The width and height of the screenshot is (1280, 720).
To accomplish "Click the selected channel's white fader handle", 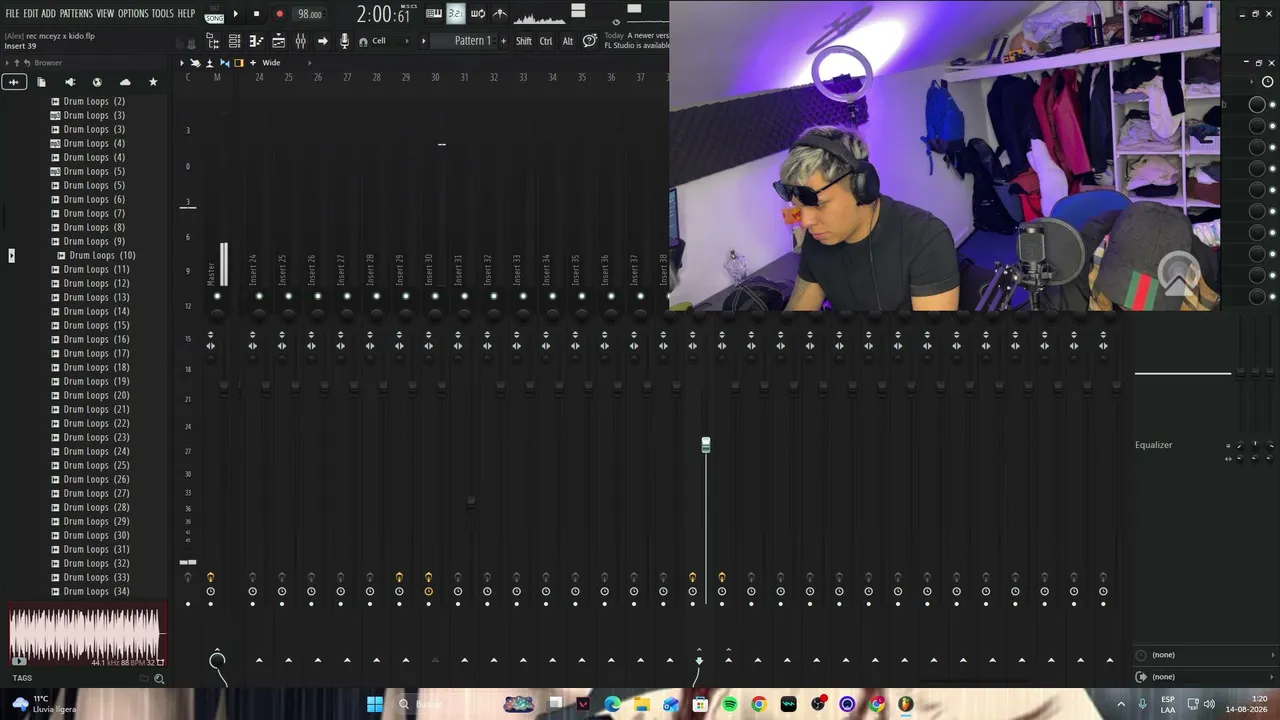I will coord(706,445).
